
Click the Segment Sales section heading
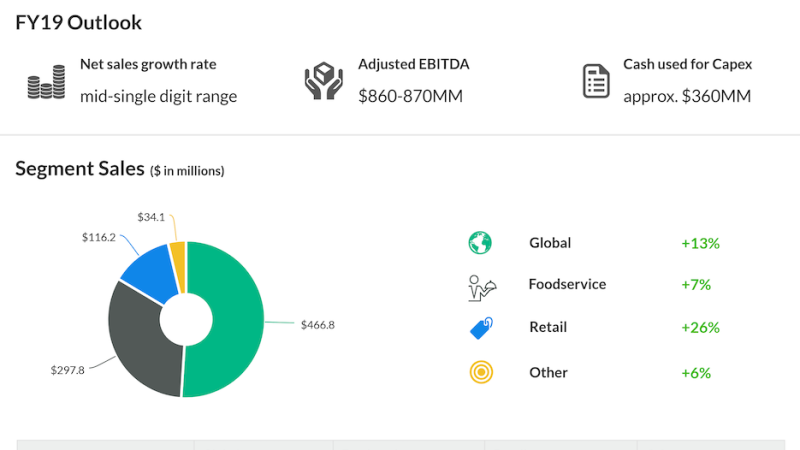click(80, 169)
